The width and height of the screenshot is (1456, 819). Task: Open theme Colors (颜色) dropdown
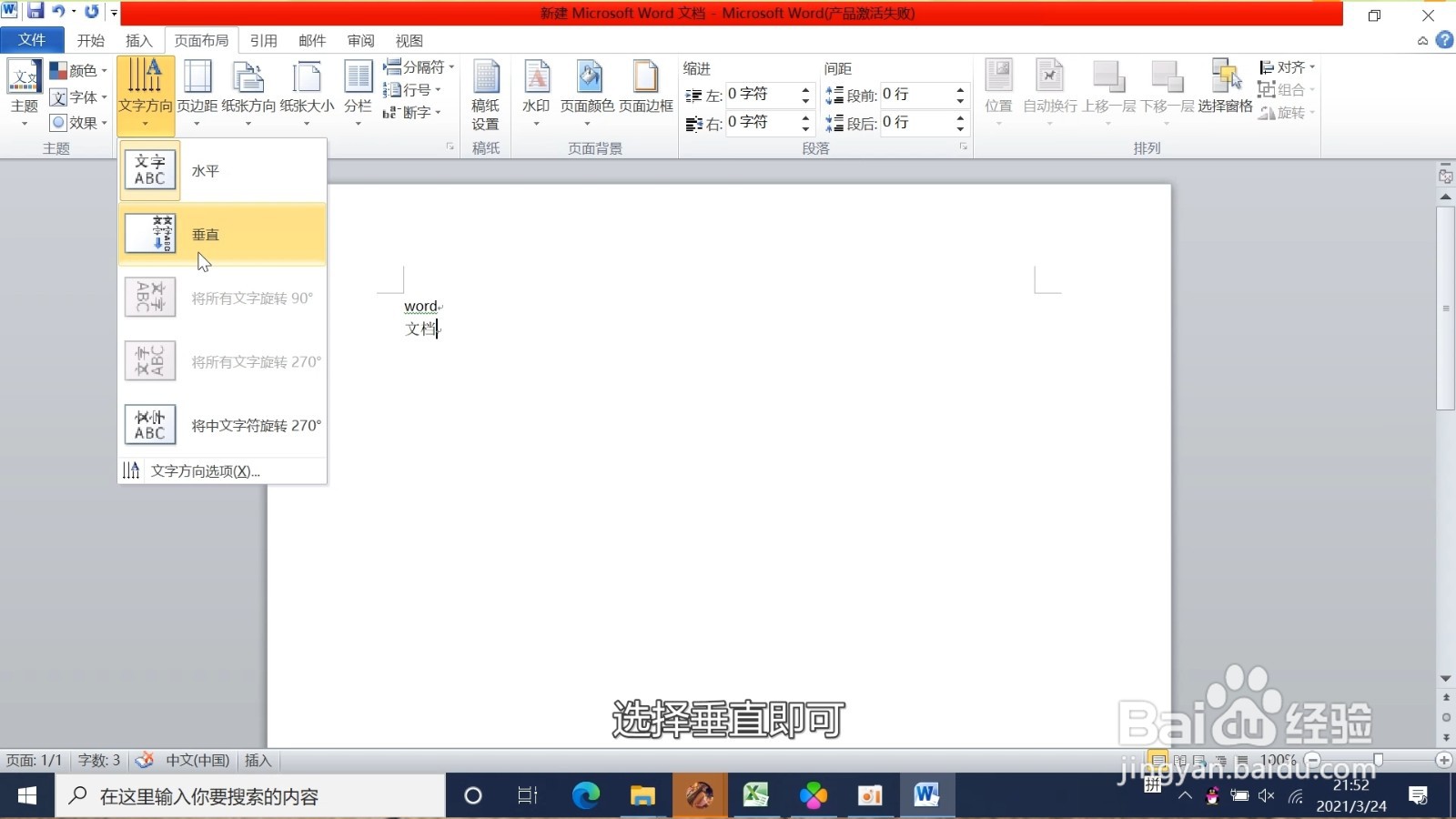point(78,71)
